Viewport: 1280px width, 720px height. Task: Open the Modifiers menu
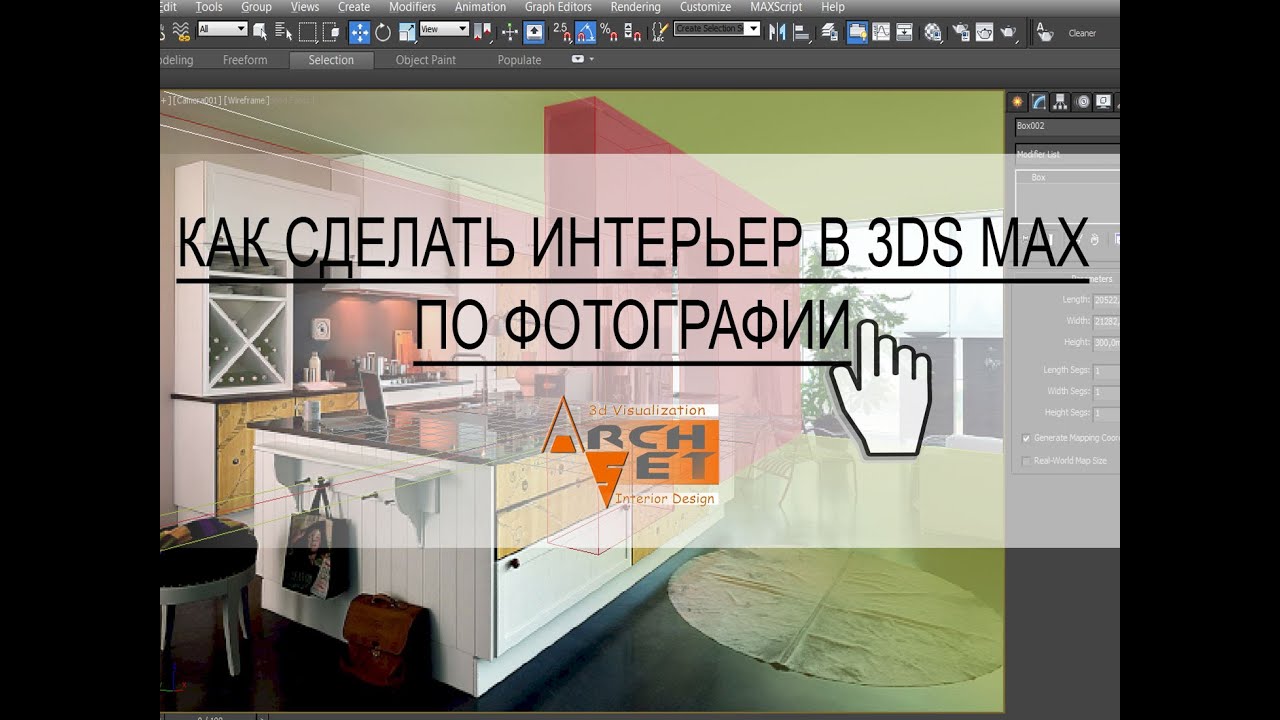point(412,7)
